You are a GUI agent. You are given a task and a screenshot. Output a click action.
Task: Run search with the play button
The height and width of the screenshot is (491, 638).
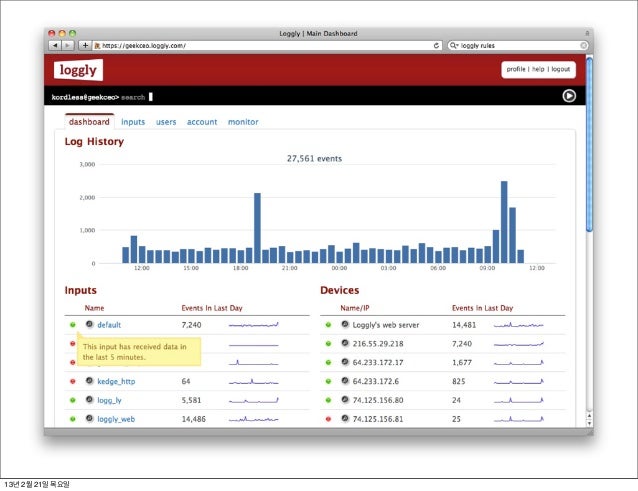point(569,96)
